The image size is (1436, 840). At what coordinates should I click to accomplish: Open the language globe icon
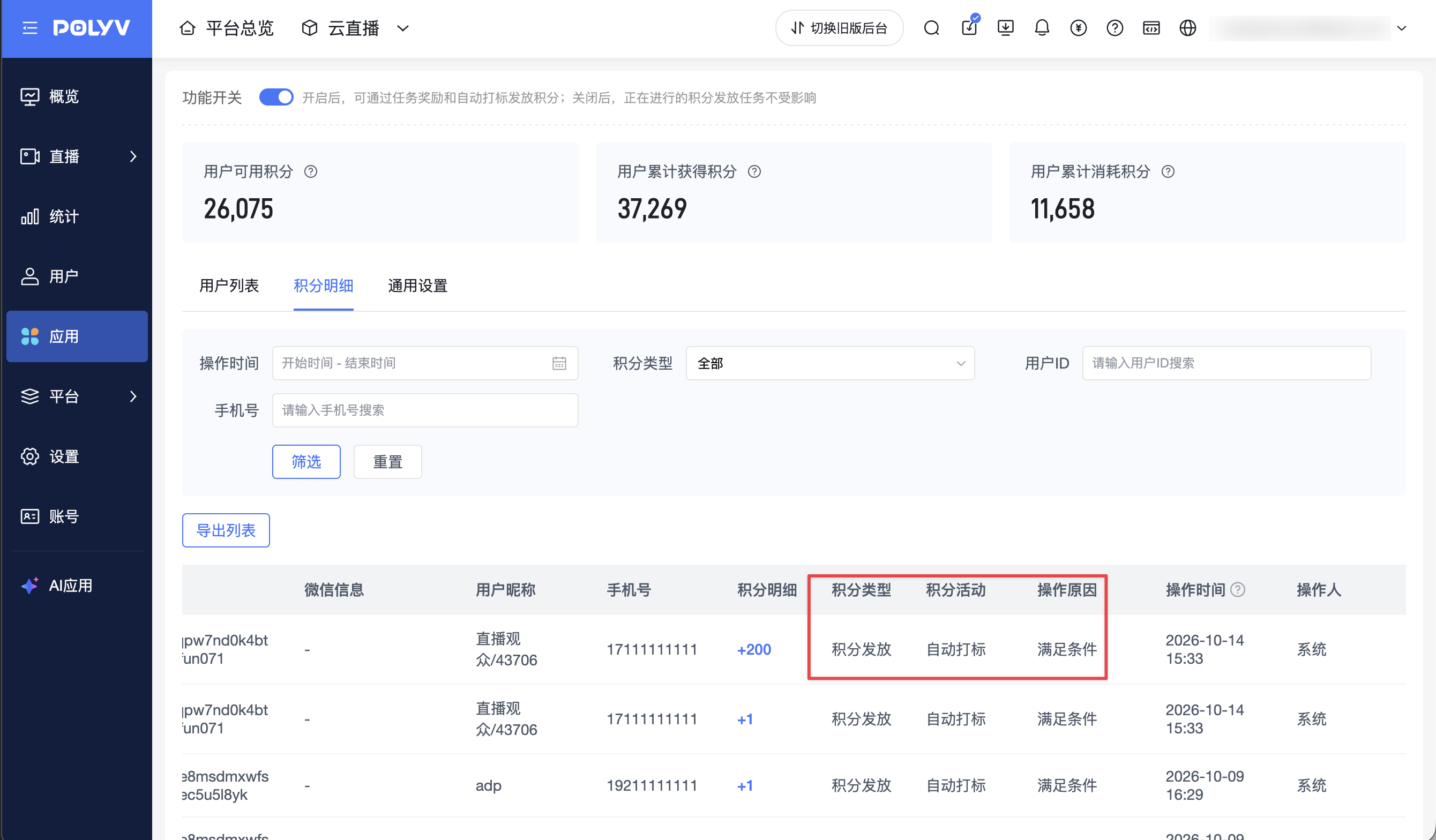pos(1187,28)
